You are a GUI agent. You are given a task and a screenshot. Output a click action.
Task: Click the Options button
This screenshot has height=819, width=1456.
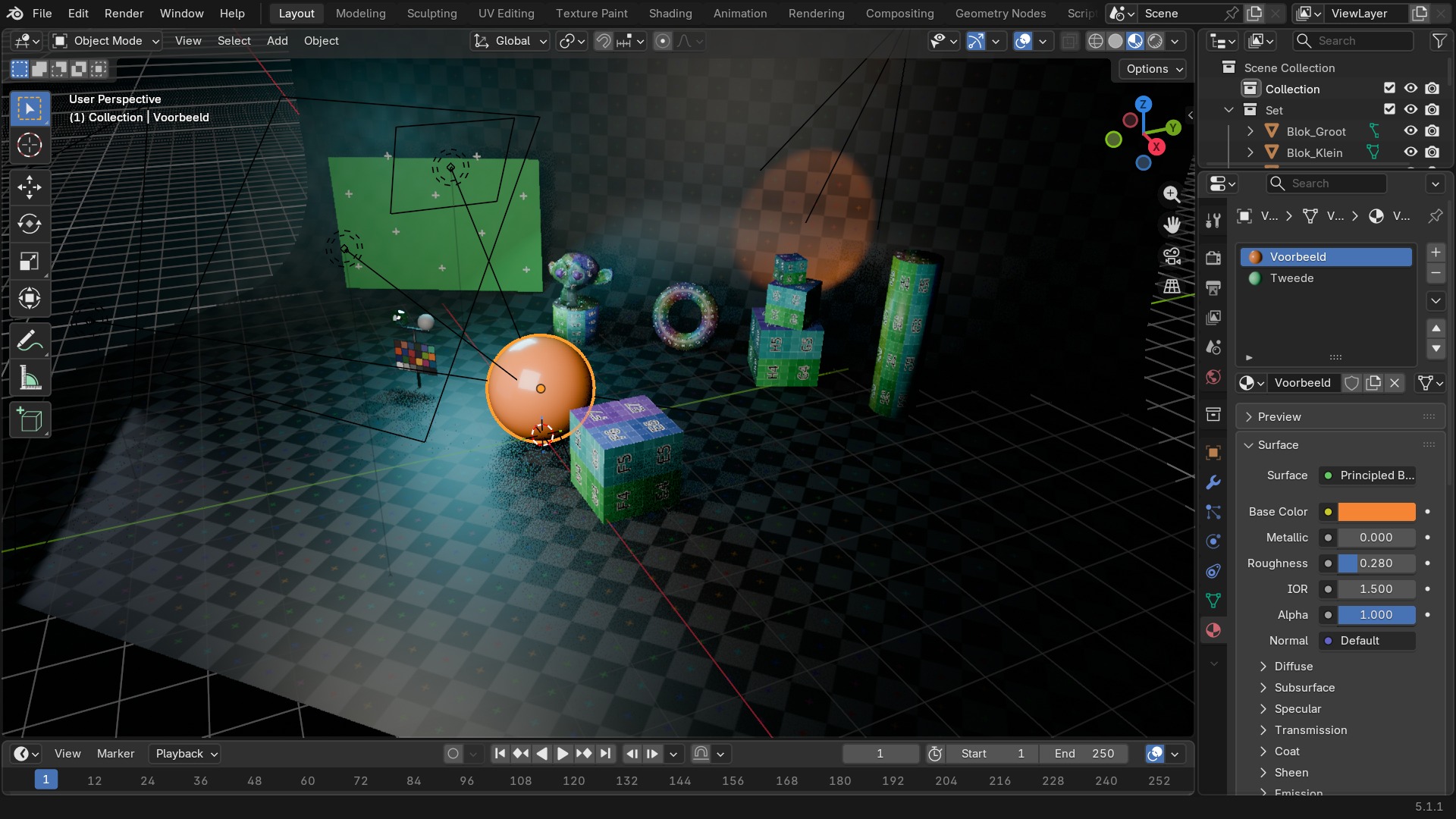coord(1153,69)
